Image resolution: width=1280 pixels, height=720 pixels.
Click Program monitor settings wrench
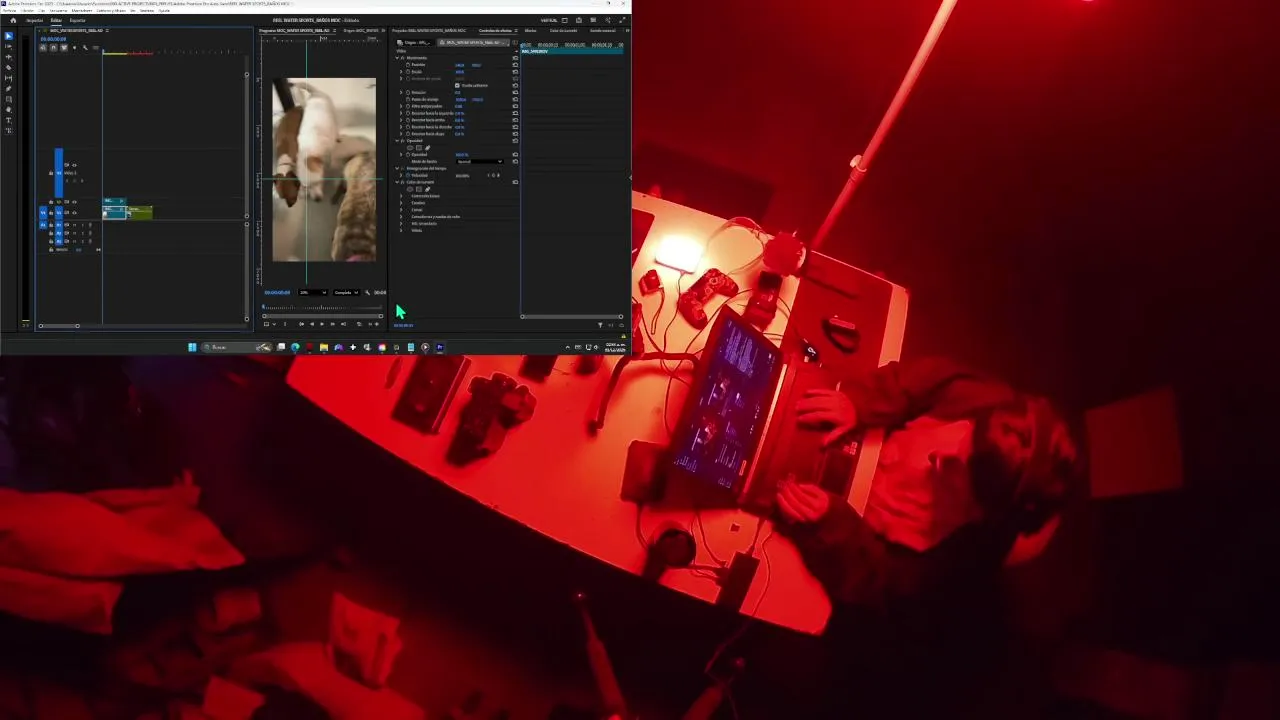coord(367,293)
